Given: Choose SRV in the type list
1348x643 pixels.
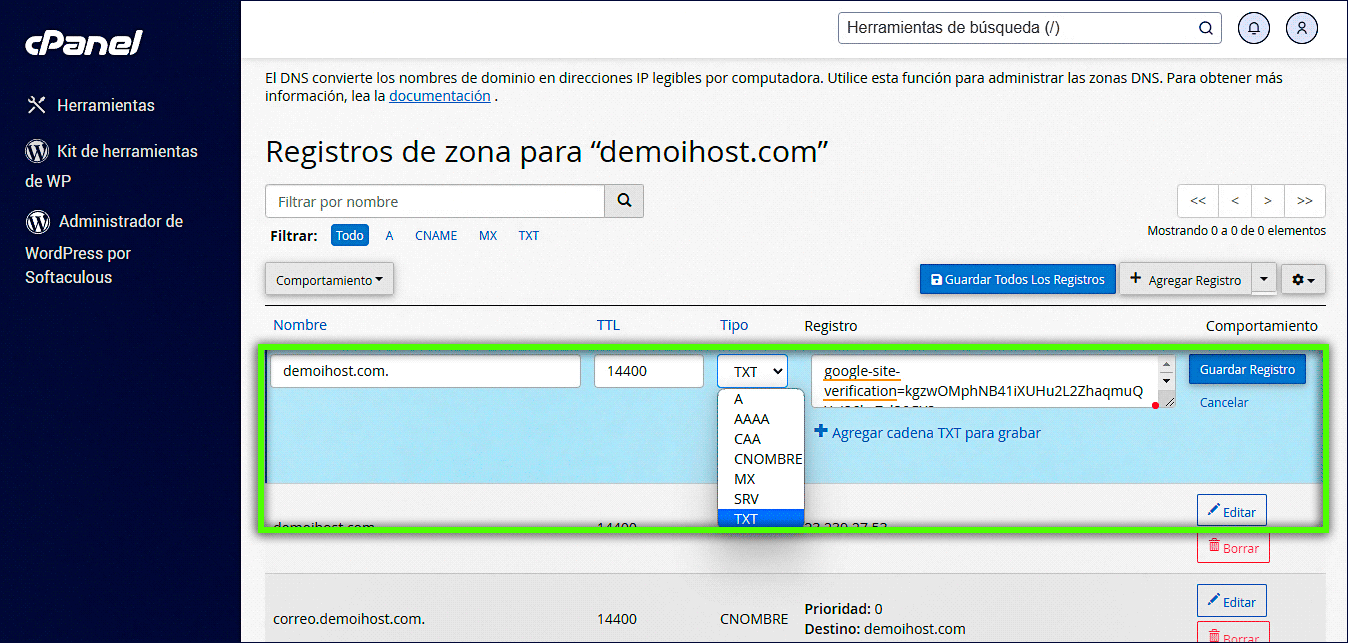Looking at the screenshot, I should (x=746, y=499).
